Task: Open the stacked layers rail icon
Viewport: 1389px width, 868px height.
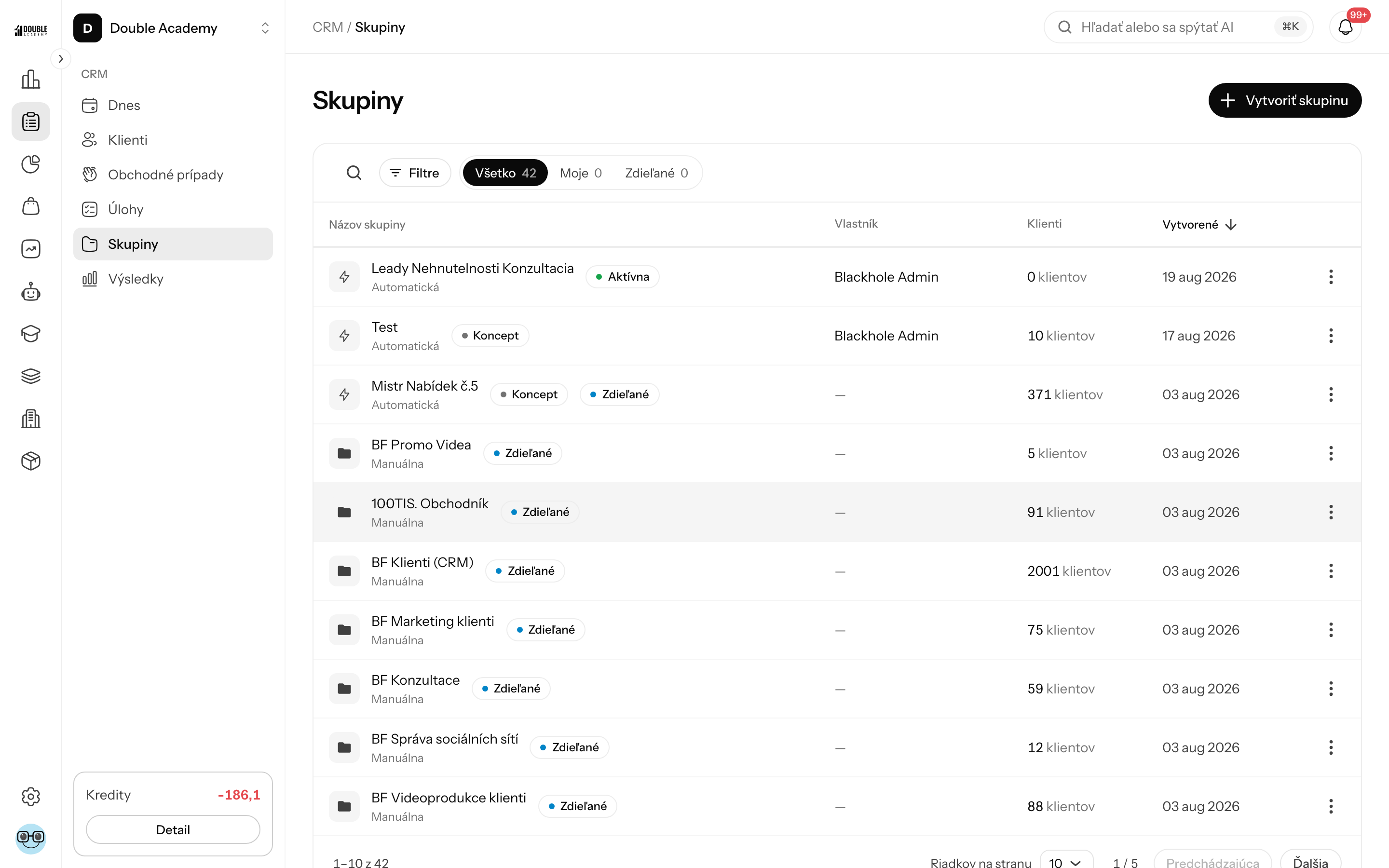Action: point(30,376)
